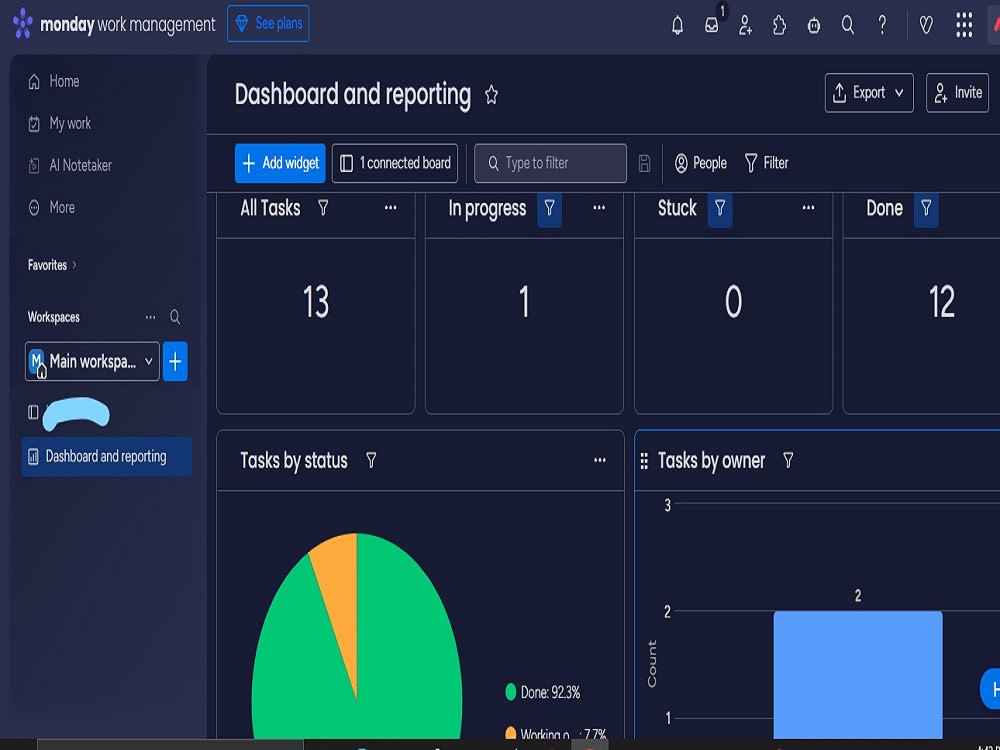Click the invite members icon in top bar
1000x750 pixels.
[745, 25]
